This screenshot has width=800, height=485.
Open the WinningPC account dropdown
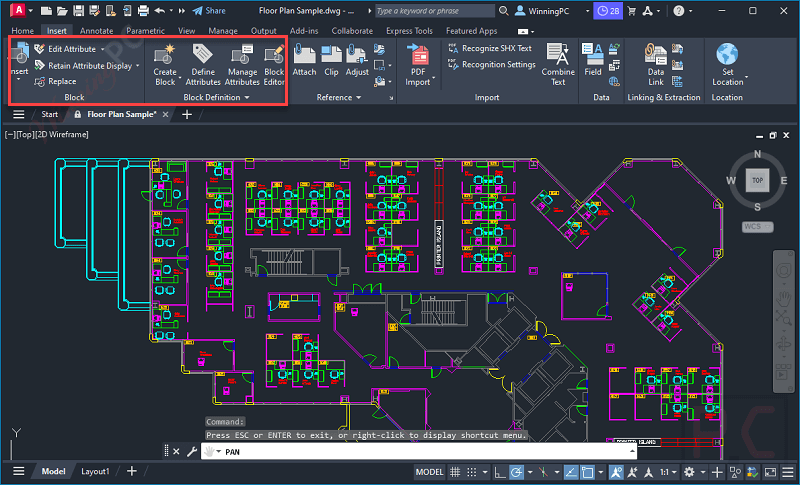click(x=587, y=11)
